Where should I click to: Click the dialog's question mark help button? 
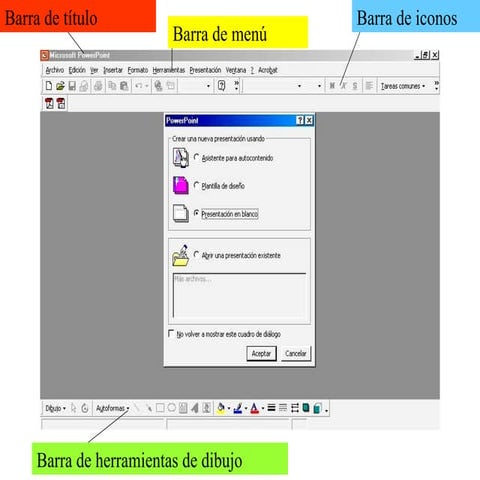click(300, 120)
